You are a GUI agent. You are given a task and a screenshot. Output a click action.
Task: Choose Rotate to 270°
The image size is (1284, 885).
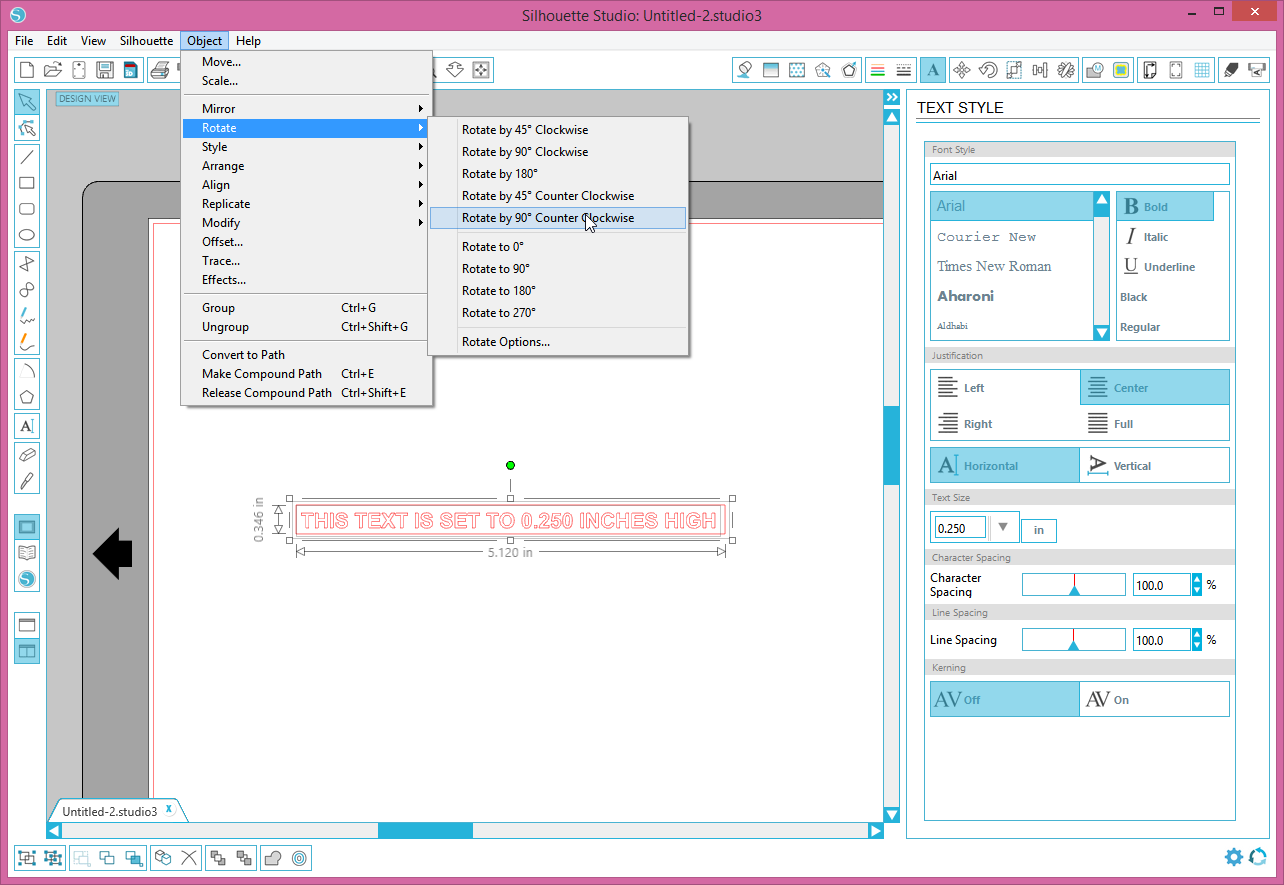[558, 313]
